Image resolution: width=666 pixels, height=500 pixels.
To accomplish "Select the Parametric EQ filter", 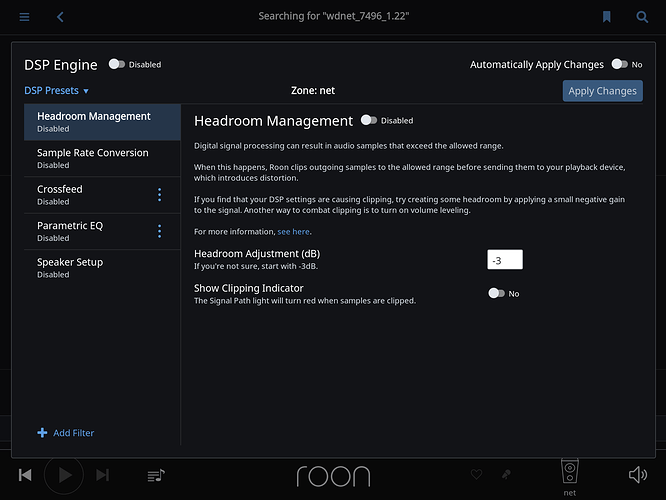I will tap(102, 232).
